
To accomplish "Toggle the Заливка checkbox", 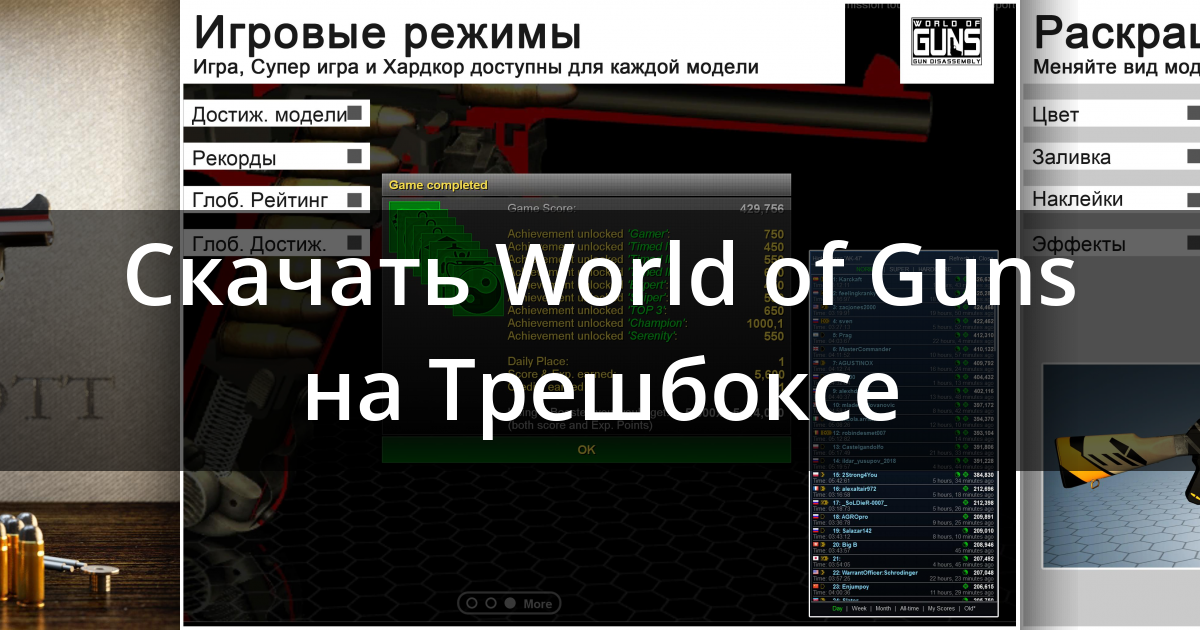I will tap(1193, 156).
